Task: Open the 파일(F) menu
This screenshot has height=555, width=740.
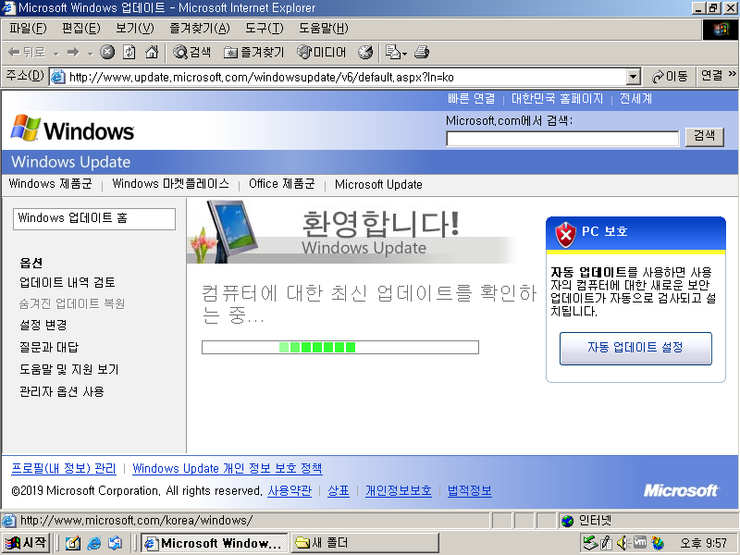Action: [28, 29]
